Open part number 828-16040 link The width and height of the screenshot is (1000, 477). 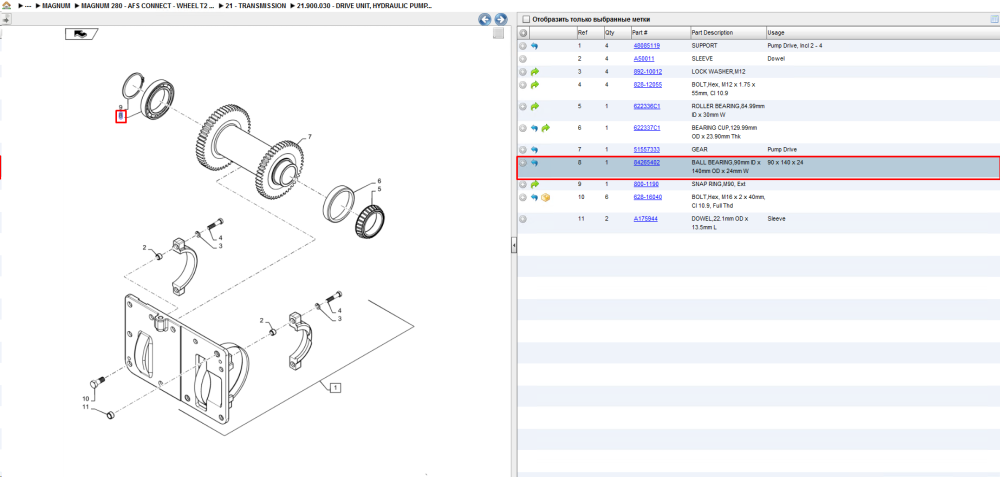click(647, 198)
